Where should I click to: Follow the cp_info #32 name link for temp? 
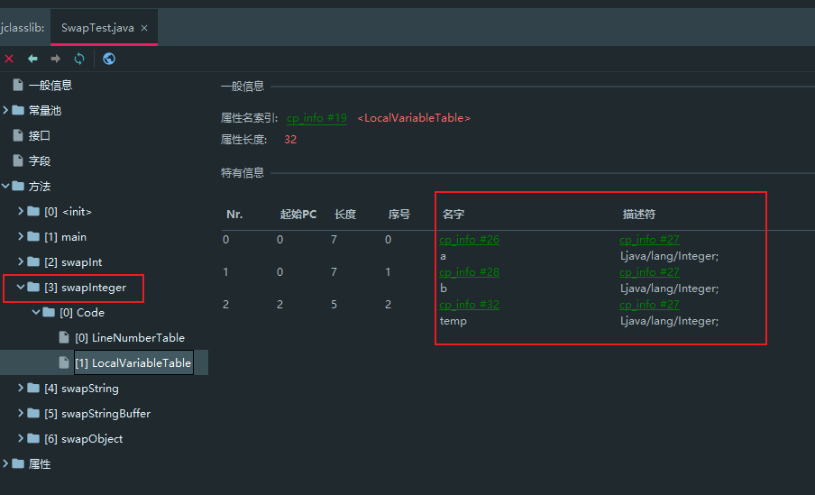(469, 305)
